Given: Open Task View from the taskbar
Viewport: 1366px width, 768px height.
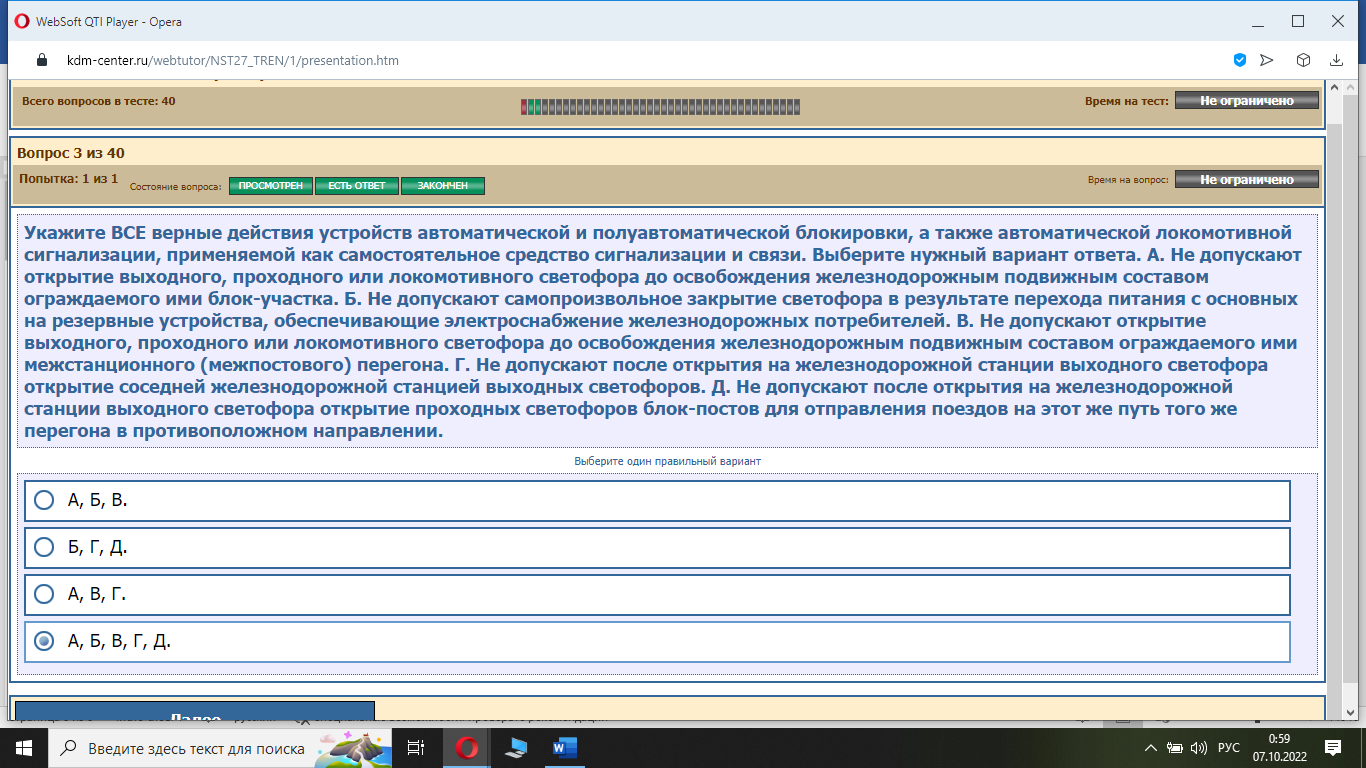Looking at the screenshot, I should [417, 748].
